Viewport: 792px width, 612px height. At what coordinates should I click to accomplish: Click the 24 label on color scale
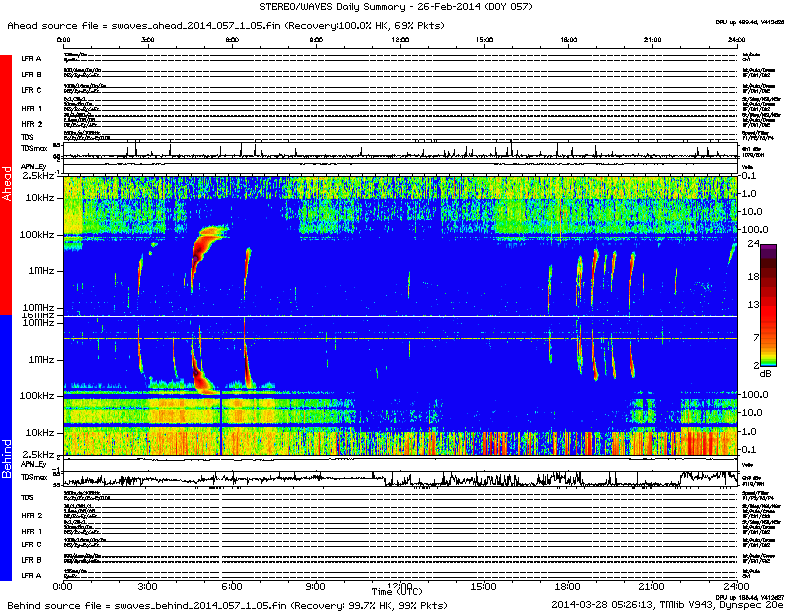pos(753,244)
